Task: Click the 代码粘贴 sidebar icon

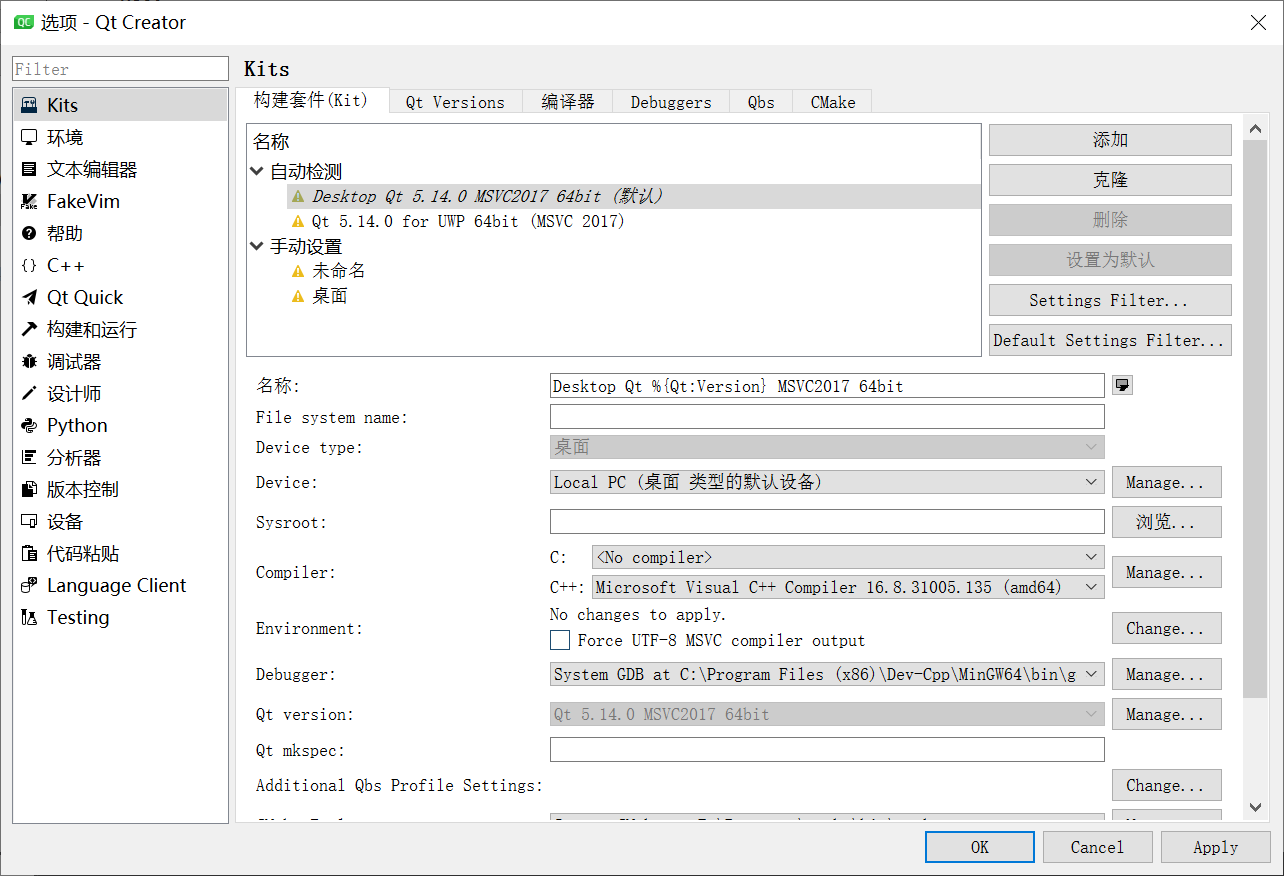Action: click(77, 553)
